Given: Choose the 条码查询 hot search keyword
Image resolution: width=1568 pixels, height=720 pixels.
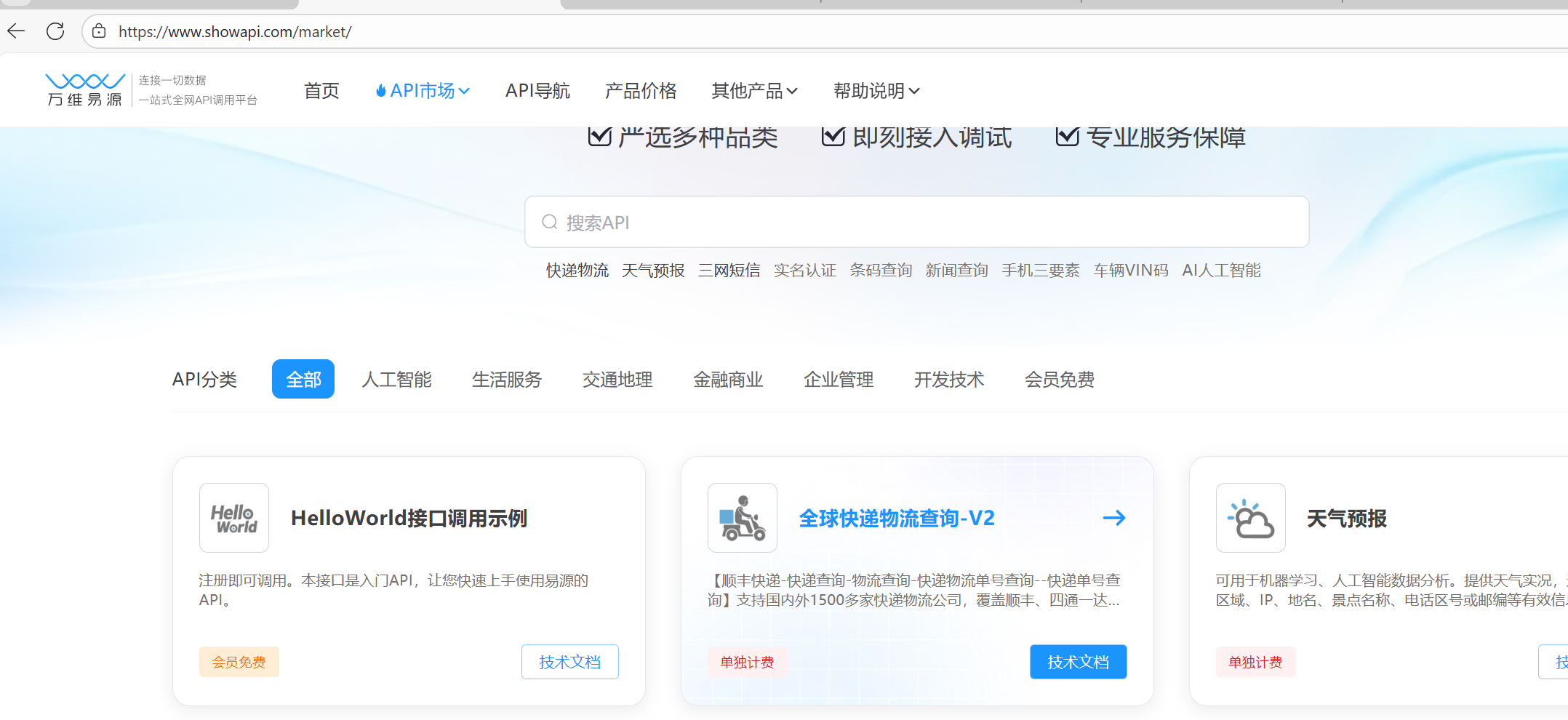Looking at the screenshot, I should pyautogui.click(x=881, y=271).
